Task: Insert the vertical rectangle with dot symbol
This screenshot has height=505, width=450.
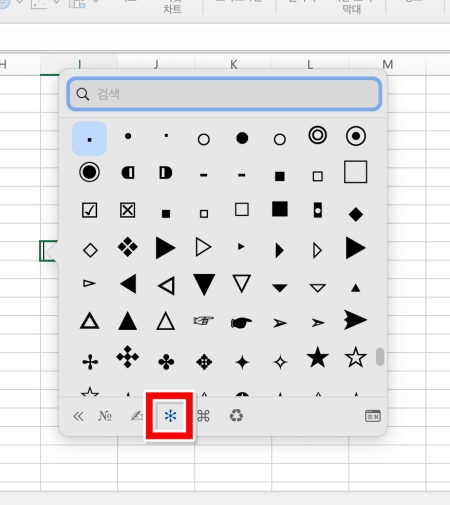Action: pyautogui.click(x=318, y=210)
